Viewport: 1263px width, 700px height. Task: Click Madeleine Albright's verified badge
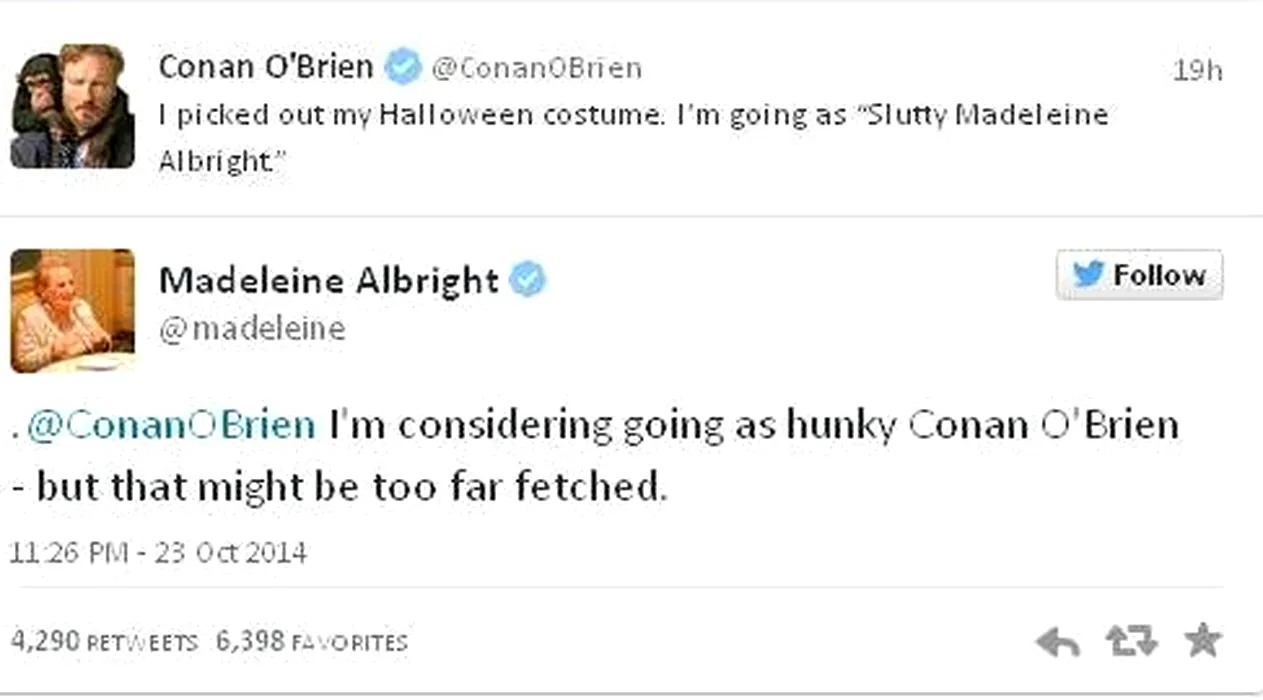point(527,280)
